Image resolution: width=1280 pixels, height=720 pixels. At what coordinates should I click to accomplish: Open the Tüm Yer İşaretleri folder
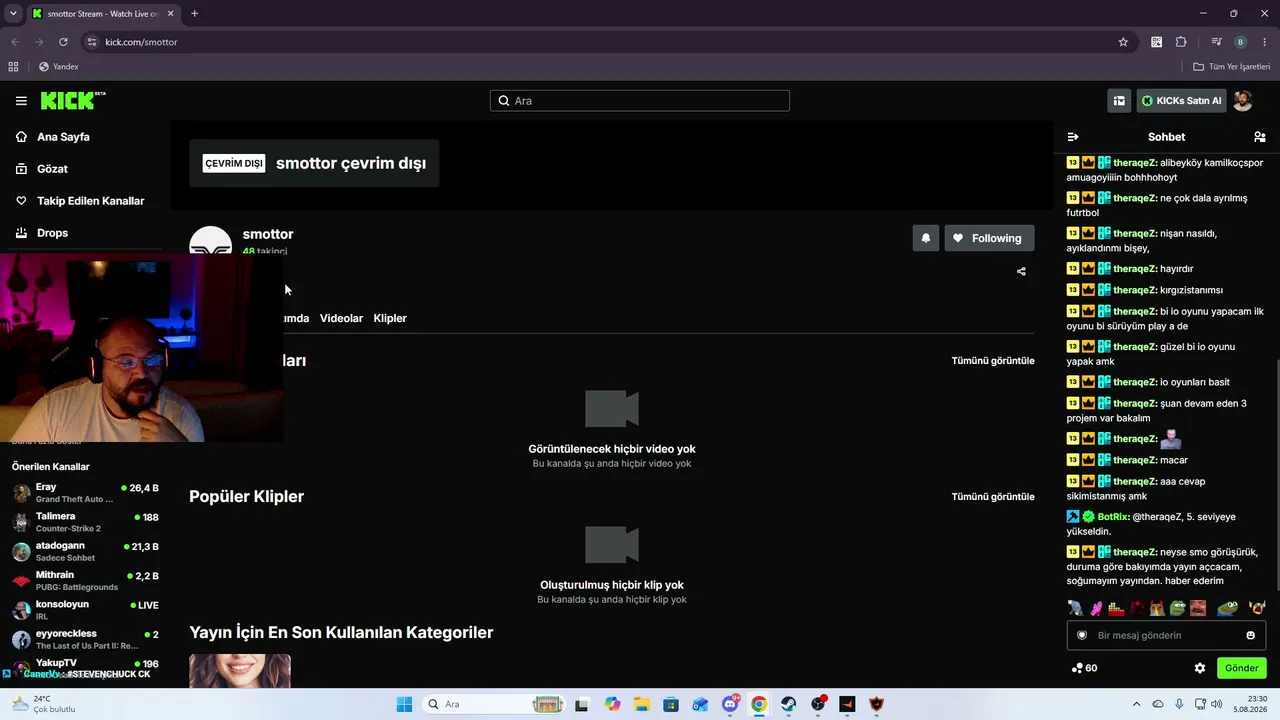[x=1231, y=67]
